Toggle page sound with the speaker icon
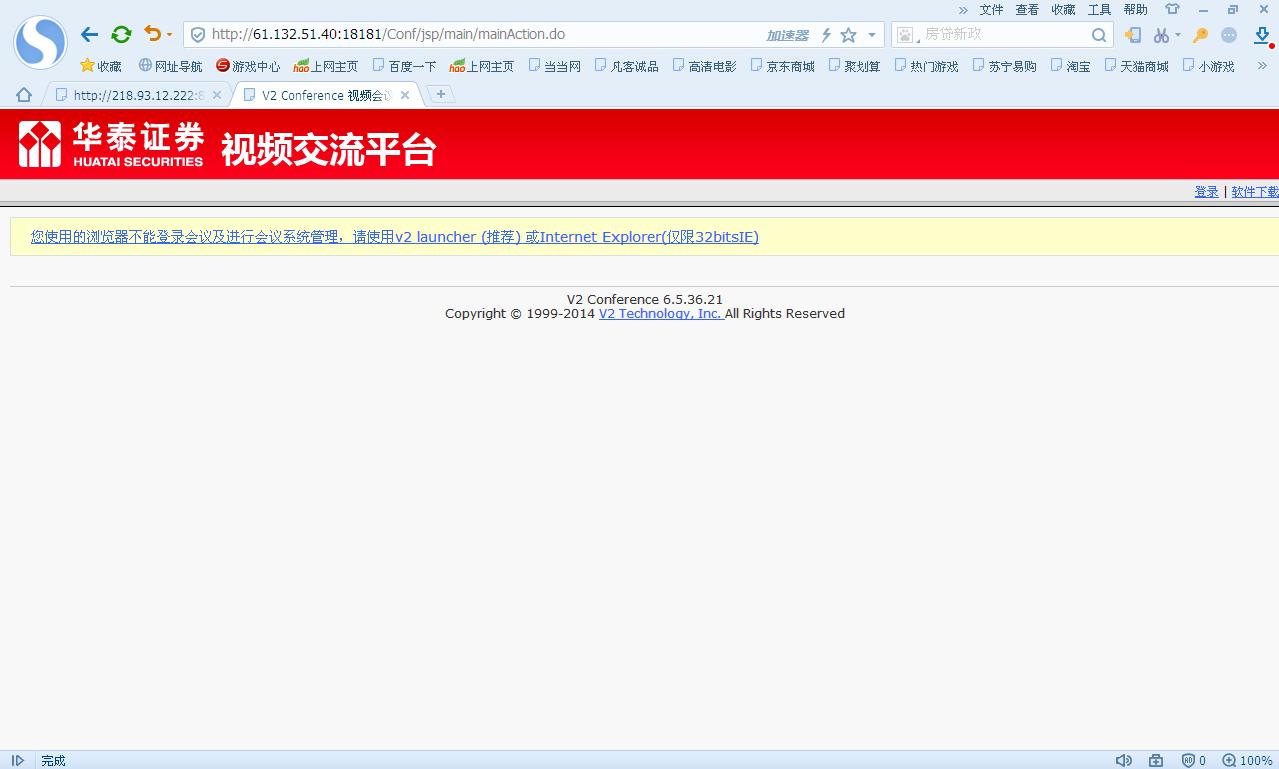The image size is (1279, 769). 1123,760
